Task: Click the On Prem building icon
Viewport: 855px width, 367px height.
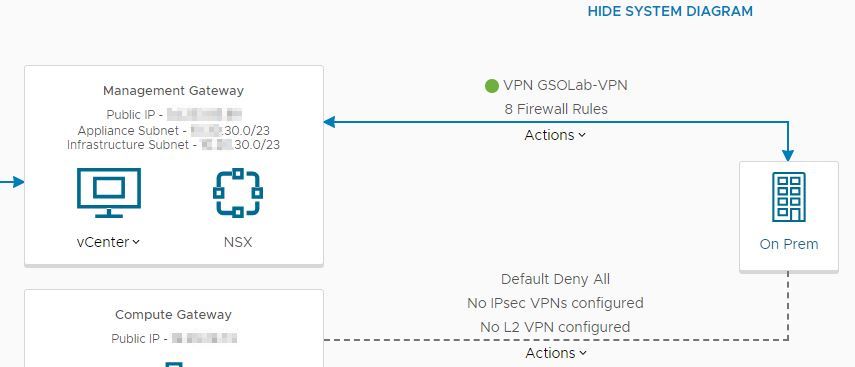Action: pos(788,197)
